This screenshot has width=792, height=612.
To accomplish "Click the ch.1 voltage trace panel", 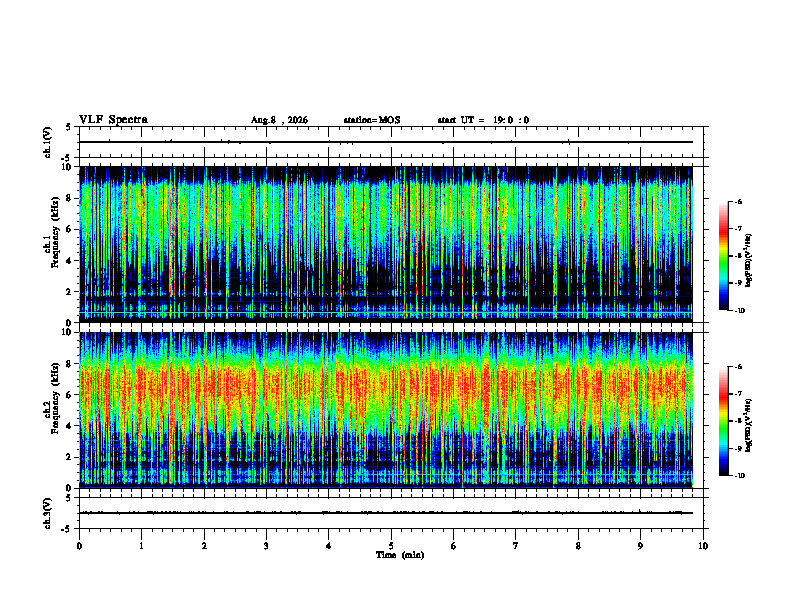I will pyautogui.click(x=391, y=142).
